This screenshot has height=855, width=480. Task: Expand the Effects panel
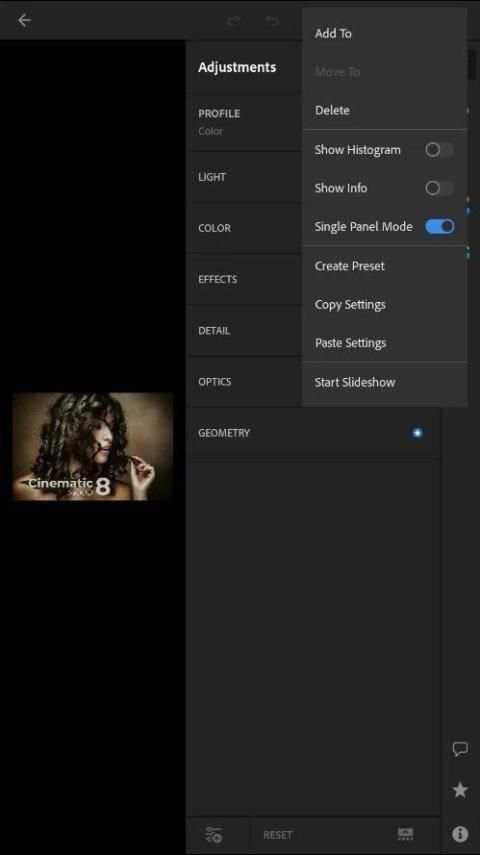(x=244, y=279)
